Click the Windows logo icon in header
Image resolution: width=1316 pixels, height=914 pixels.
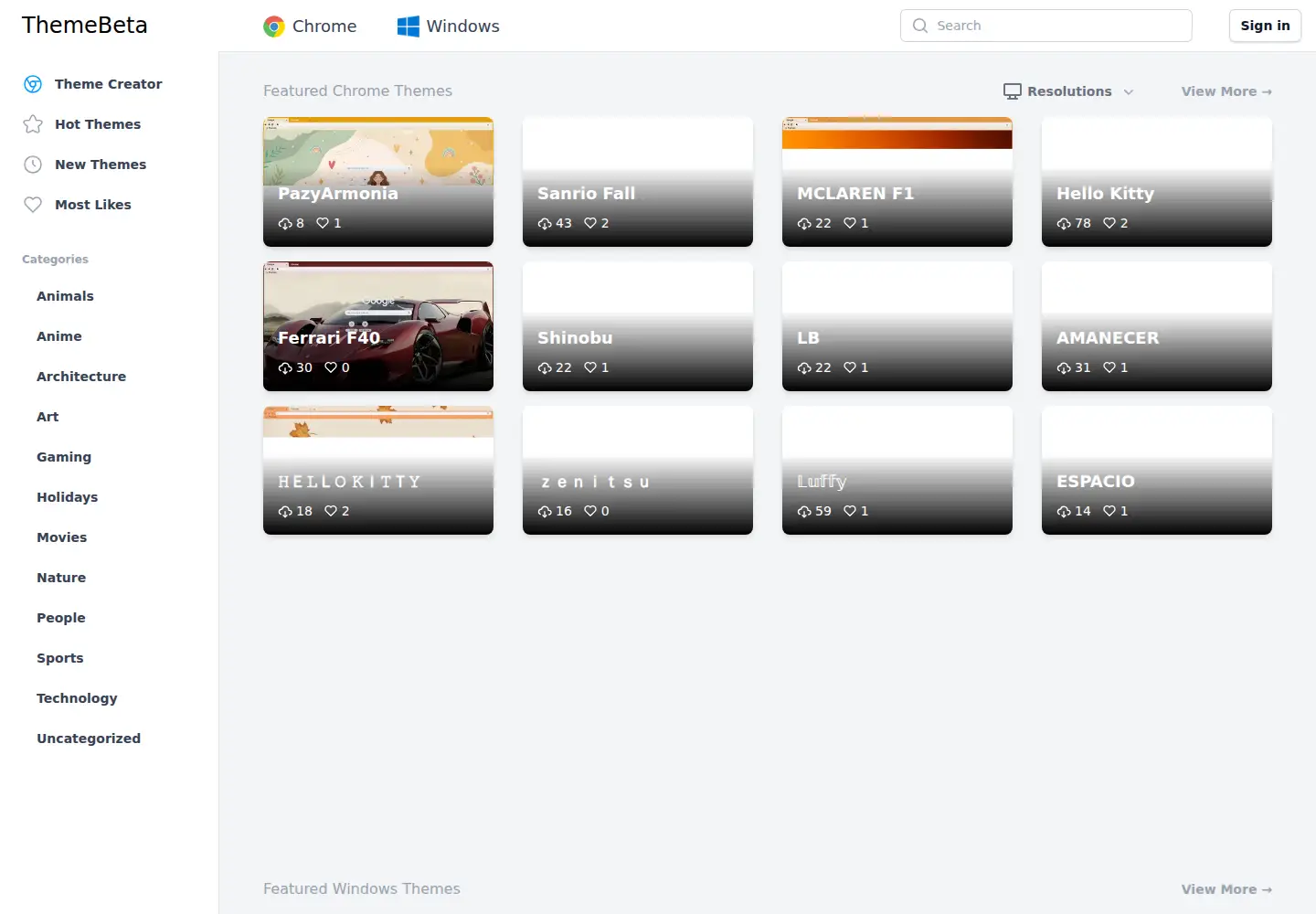[x=408, y=27]
